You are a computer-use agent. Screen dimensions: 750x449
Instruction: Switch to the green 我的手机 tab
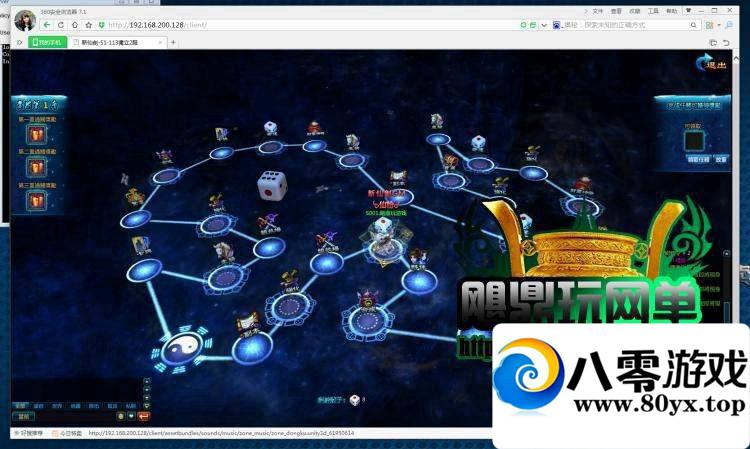(47, 42)
